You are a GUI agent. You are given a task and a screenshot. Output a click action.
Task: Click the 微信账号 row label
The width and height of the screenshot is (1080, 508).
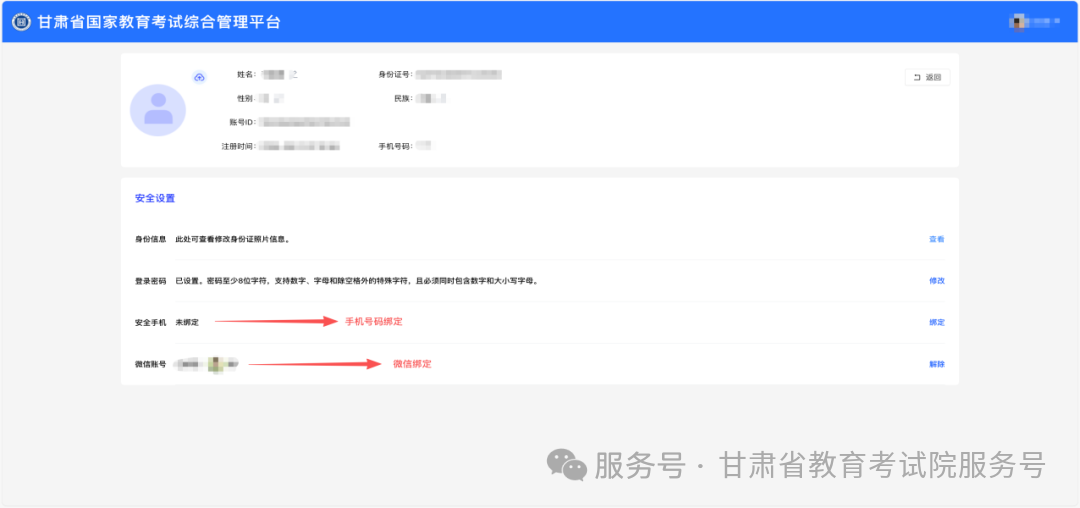(151, 365)
